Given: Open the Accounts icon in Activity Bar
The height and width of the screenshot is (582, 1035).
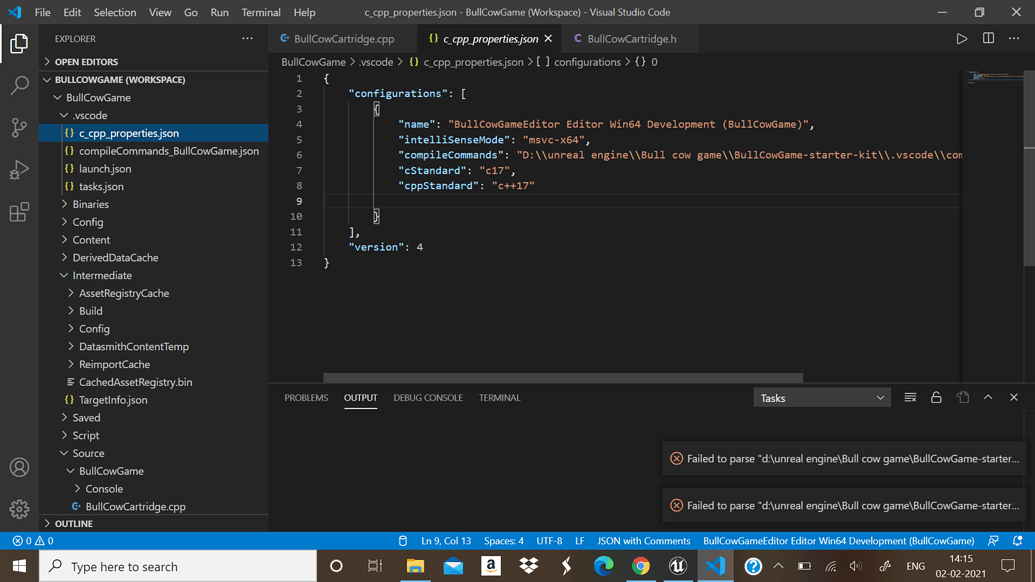Looking at the screenshot, I should click(x=18, y=467).
